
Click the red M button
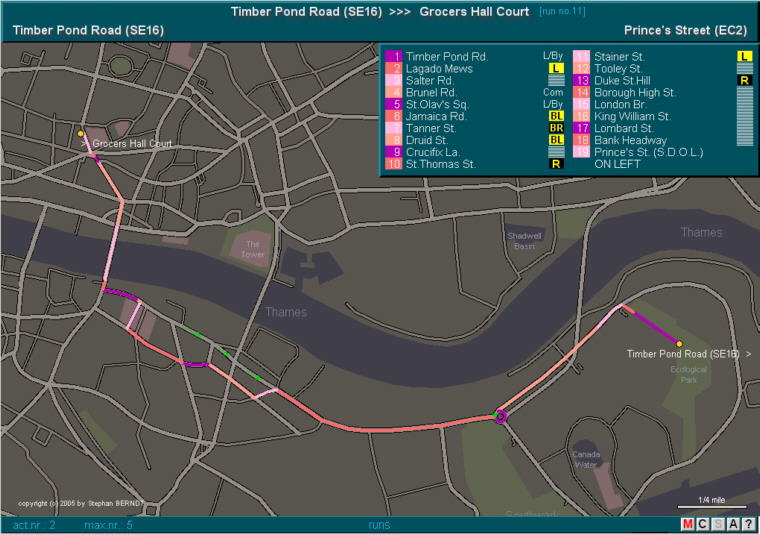(687, 524)
